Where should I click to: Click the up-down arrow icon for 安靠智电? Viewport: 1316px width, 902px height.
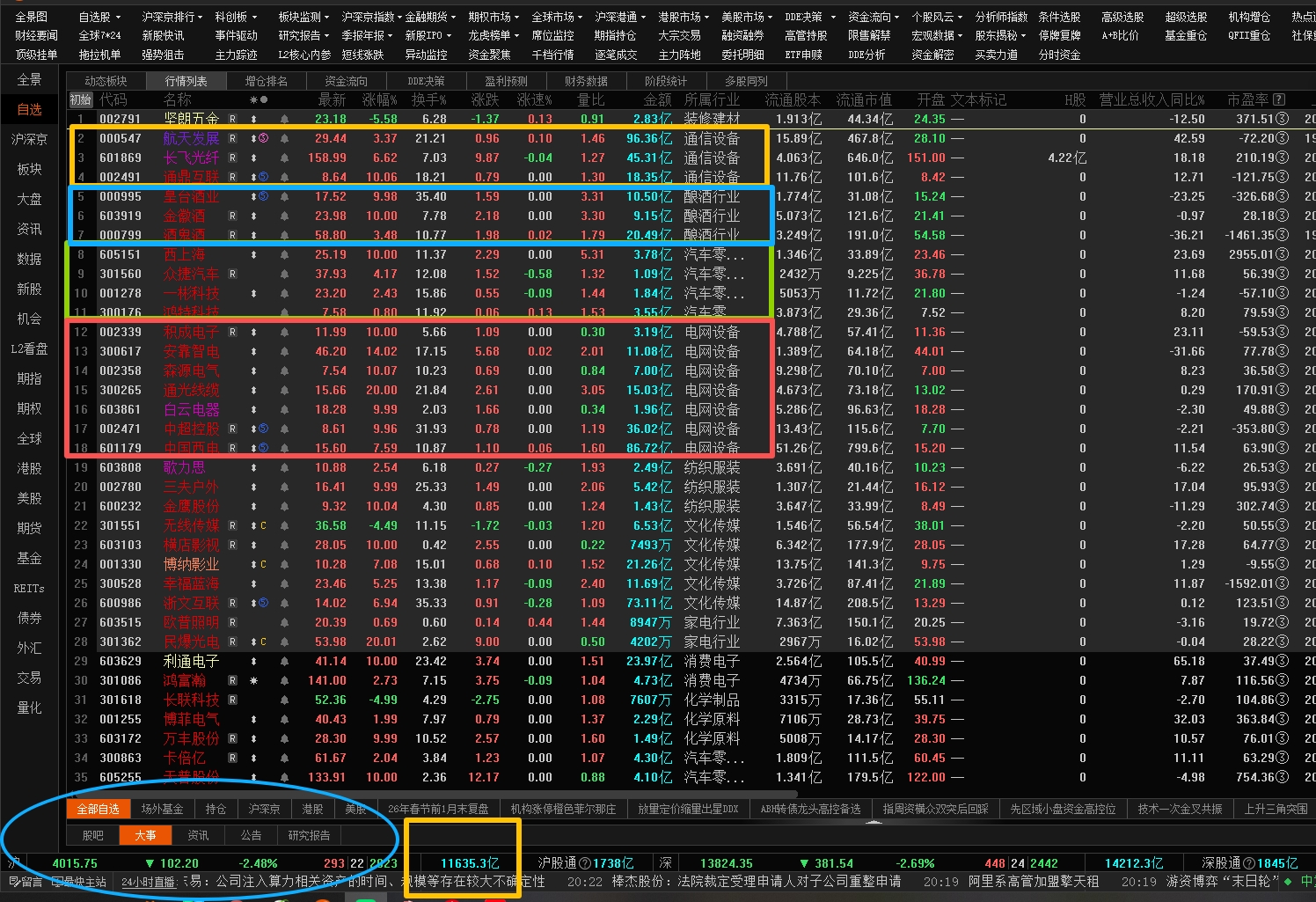point(254,351)
